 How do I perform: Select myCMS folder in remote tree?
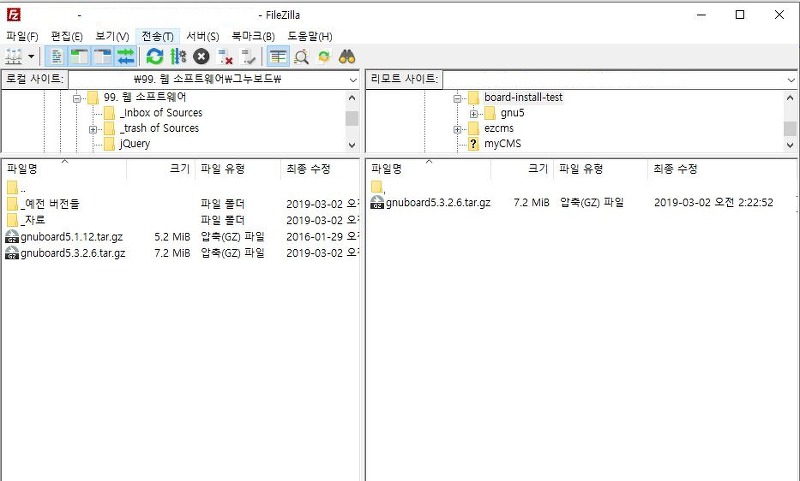[x=503, y=144]
